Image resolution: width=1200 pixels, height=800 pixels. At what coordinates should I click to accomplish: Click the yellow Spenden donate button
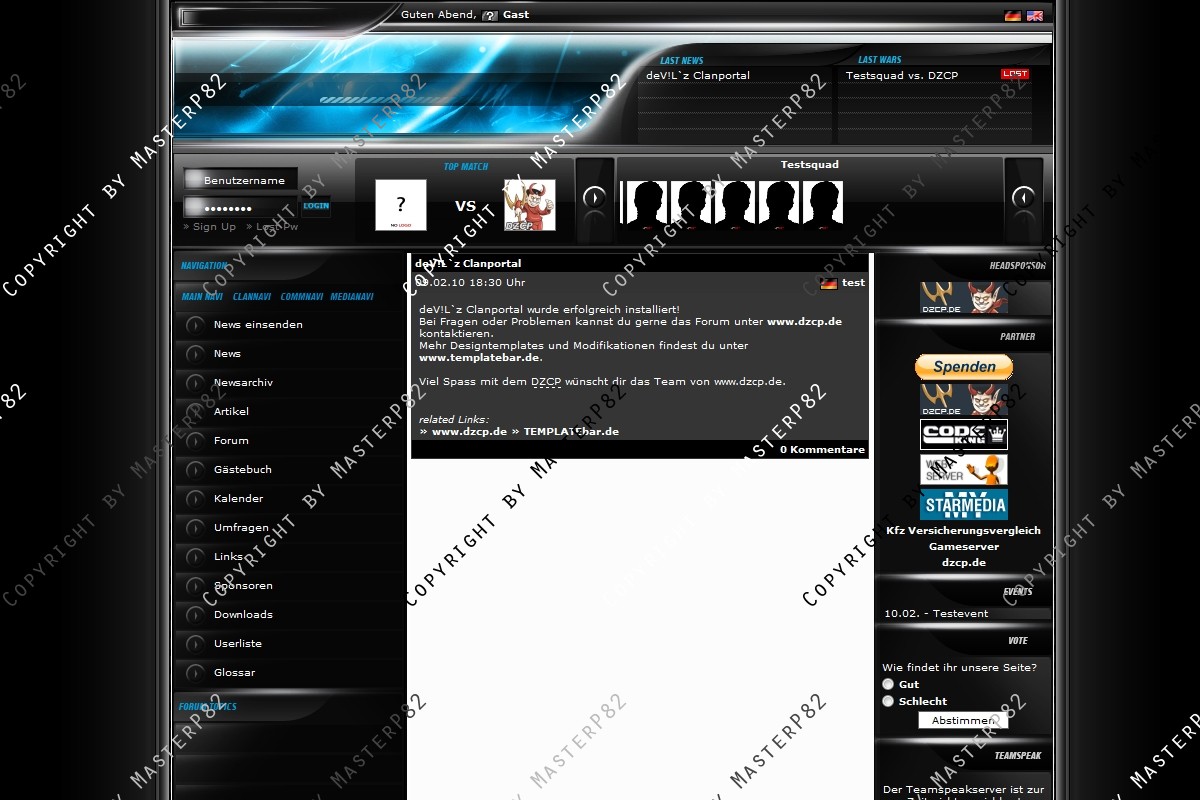click(x=963, y=367)
